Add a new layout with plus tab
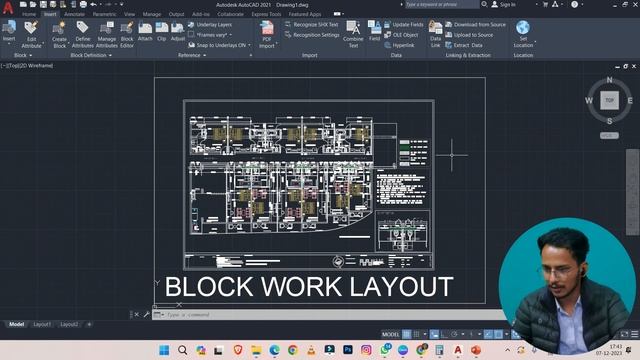The height and width of the screenshot is (360, 640). click(89, 324)
